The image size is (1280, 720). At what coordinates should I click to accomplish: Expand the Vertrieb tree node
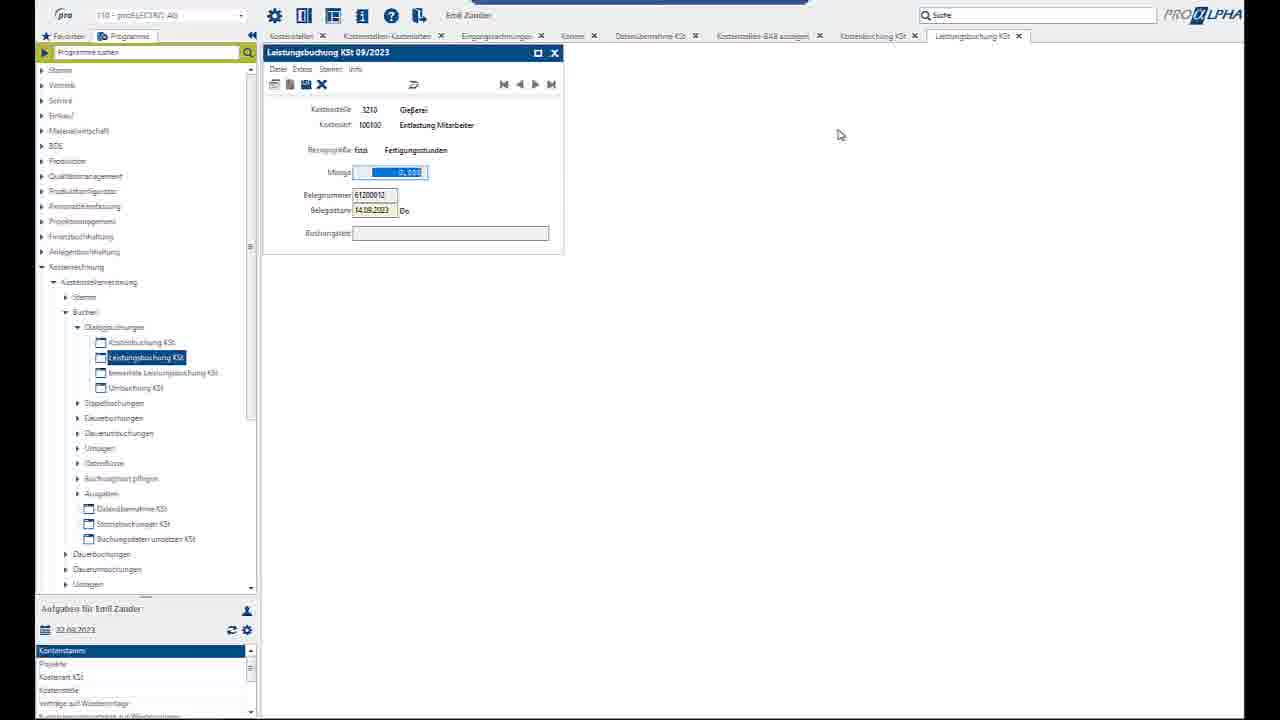click(42, 86)
